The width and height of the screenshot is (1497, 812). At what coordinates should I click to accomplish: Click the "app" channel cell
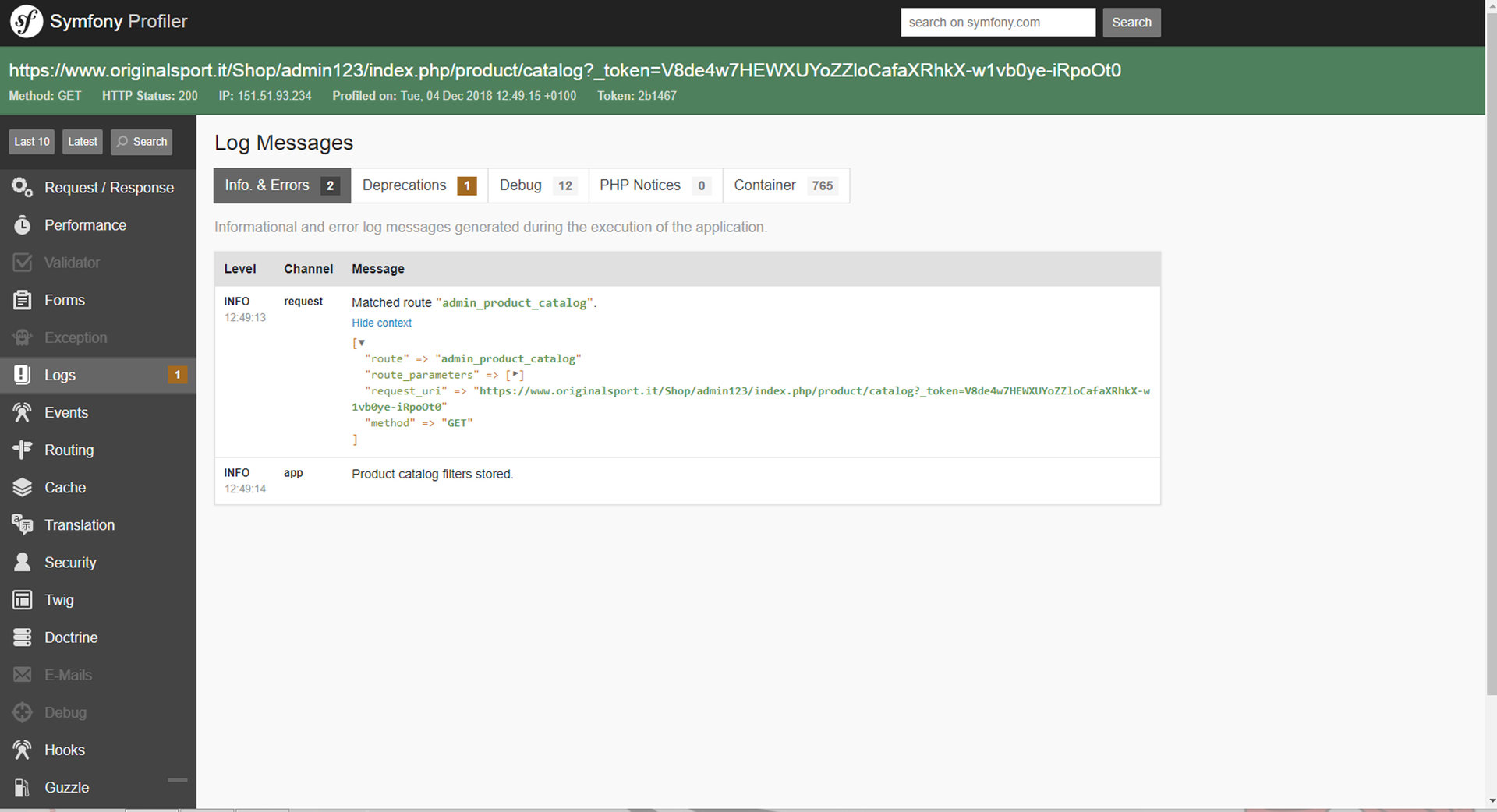(x=293, y=473)
